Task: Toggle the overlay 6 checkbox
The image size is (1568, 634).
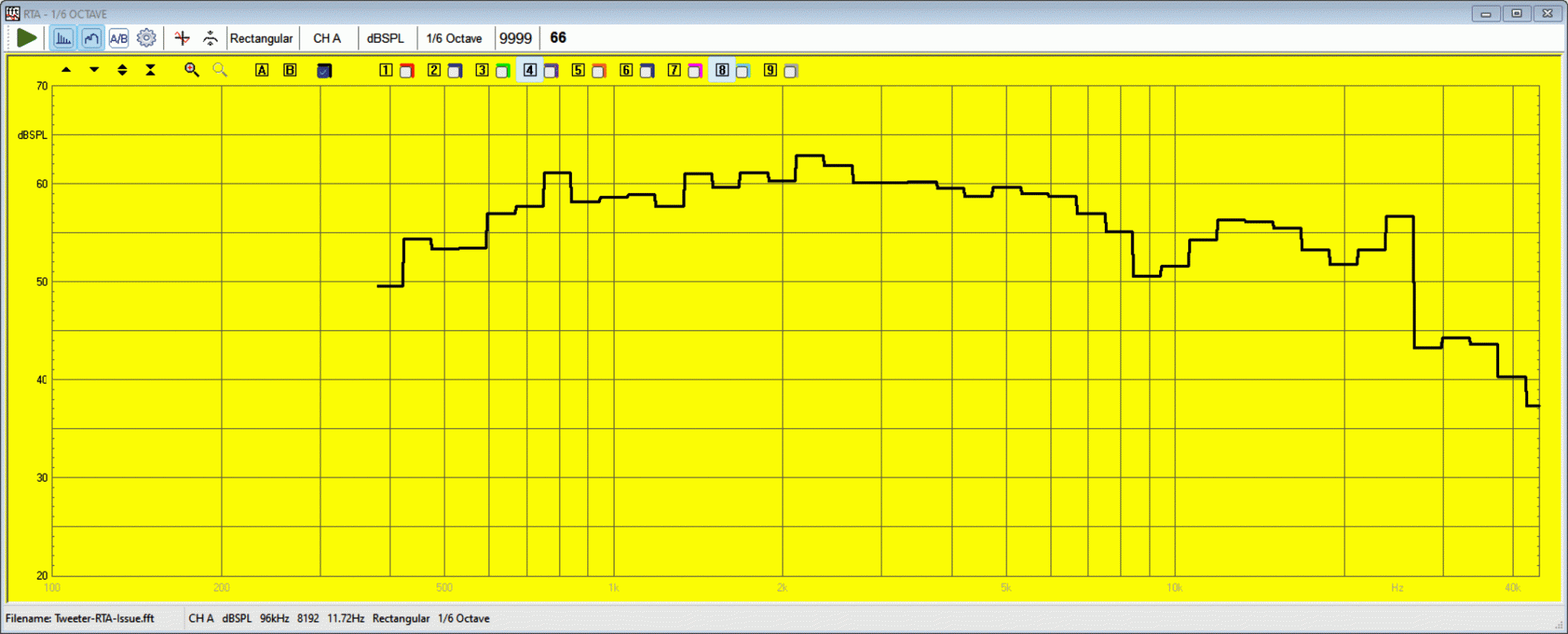Action: 647,71
